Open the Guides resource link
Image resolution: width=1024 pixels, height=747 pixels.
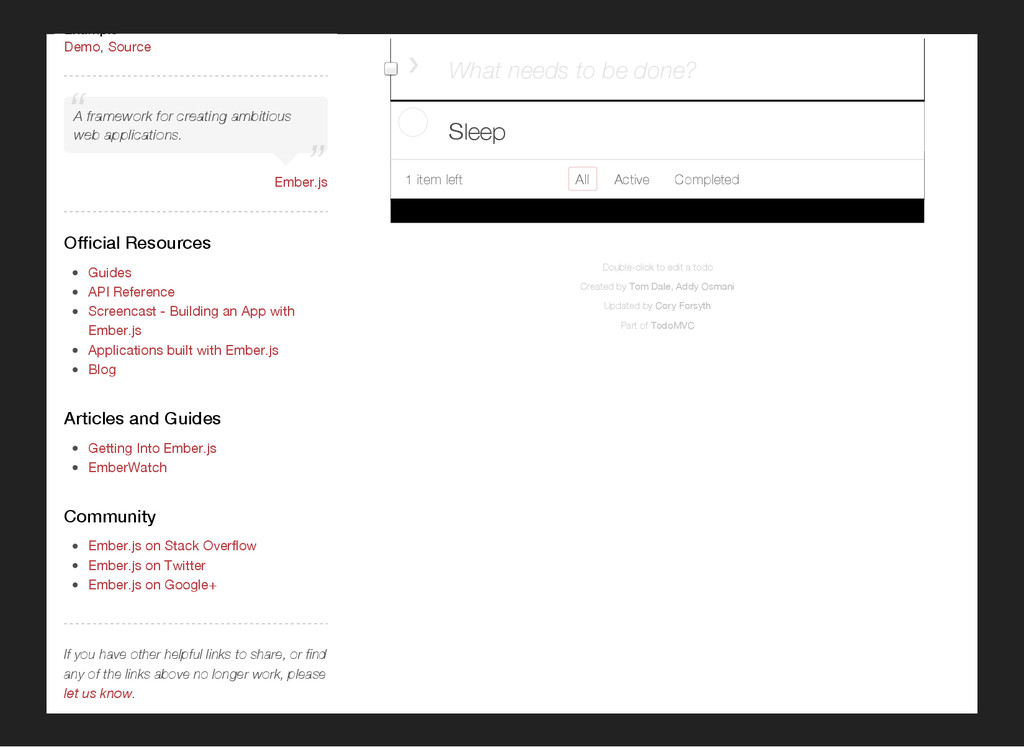[110, 272]
